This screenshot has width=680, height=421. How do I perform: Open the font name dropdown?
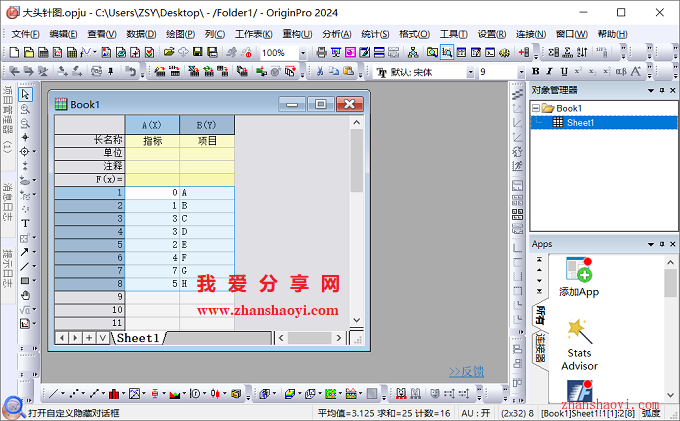click(x=471, y=72)
